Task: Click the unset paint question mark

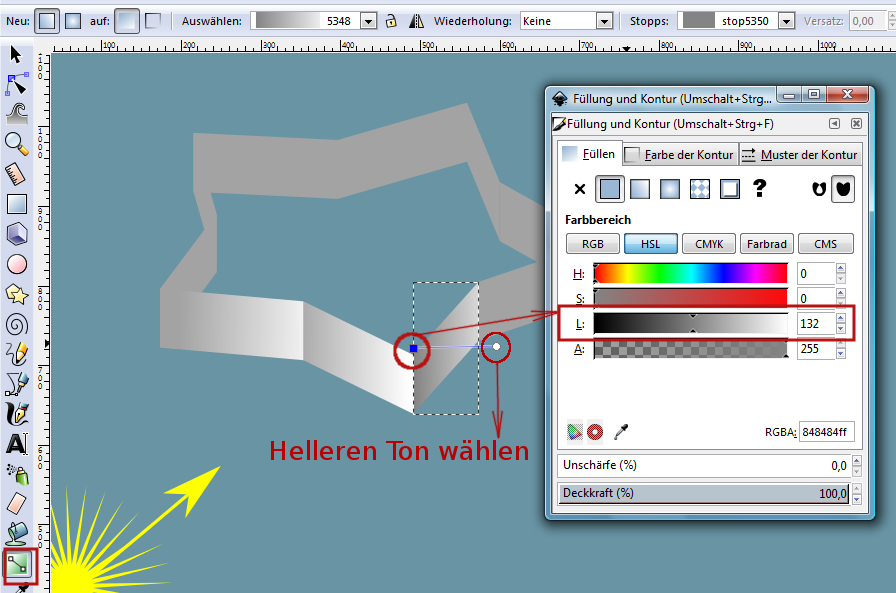Action: (759, 188)
